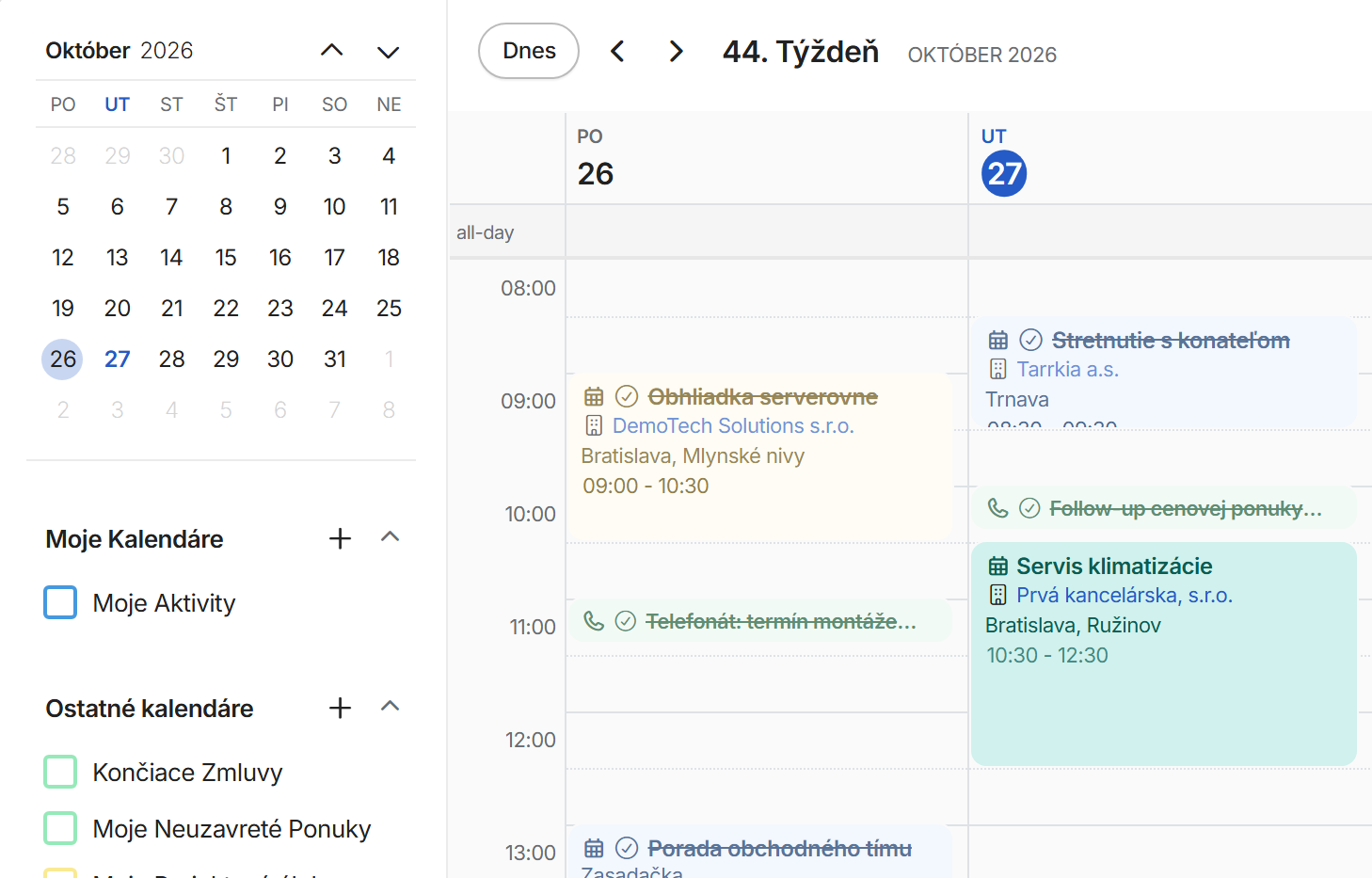Click the phone icon on Follow-up cenovej ponuky
1372x878 pixels.
998,508
